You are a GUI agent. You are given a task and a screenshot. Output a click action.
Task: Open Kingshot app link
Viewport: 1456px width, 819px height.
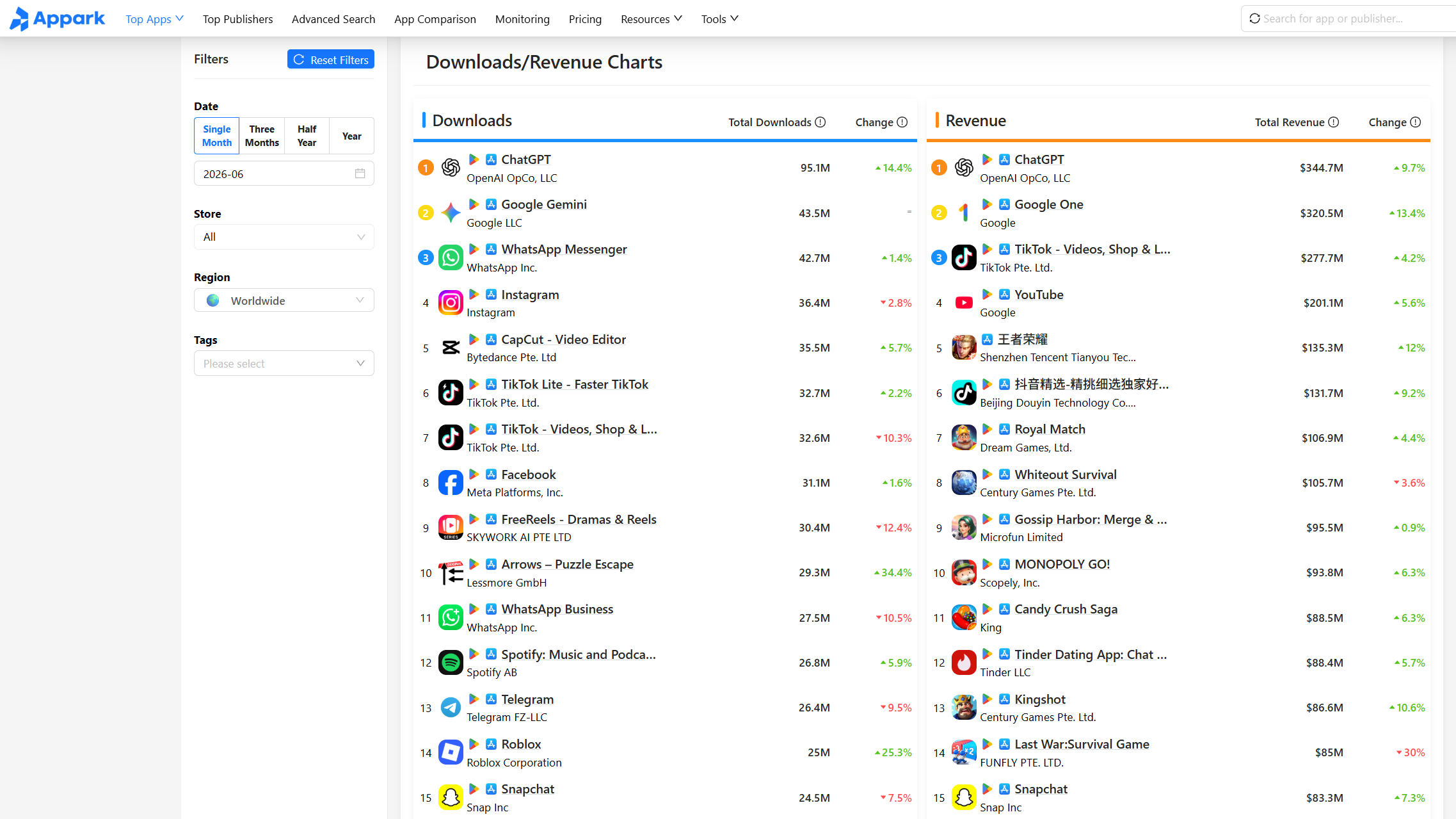coord(1040,699)
